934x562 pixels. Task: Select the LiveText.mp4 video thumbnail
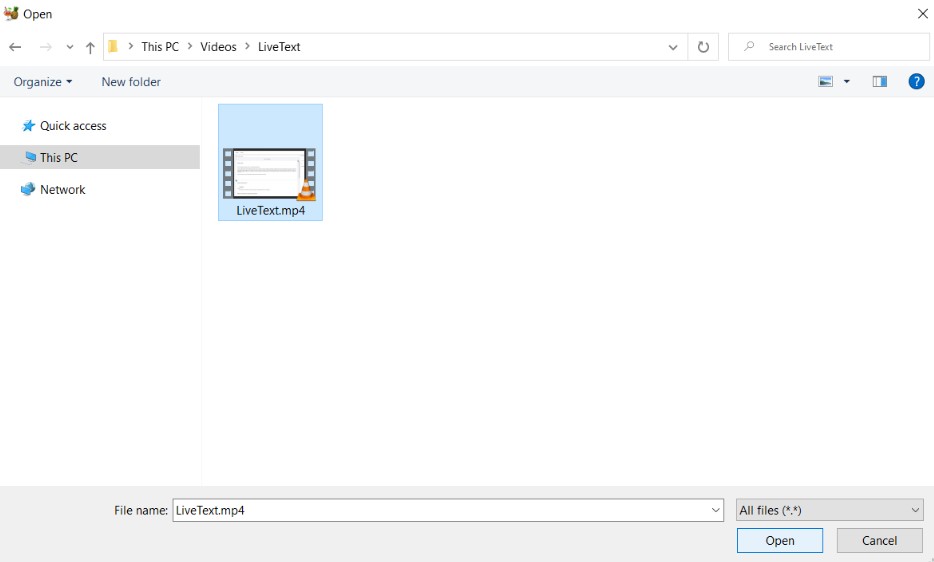coord(269,173)
